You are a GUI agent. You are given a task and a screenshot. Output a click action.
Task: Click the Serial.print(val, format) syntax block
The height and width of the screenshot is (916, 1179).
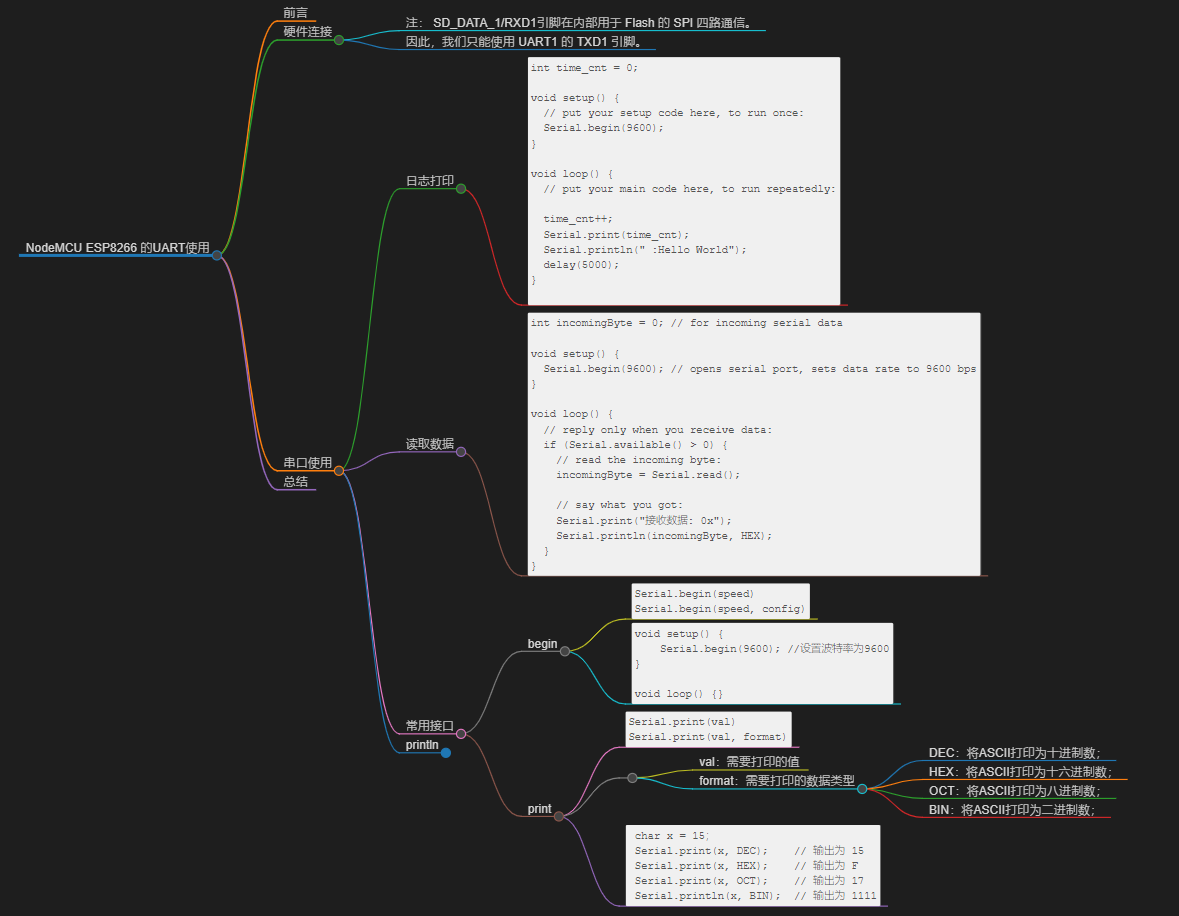coord(708,729)
